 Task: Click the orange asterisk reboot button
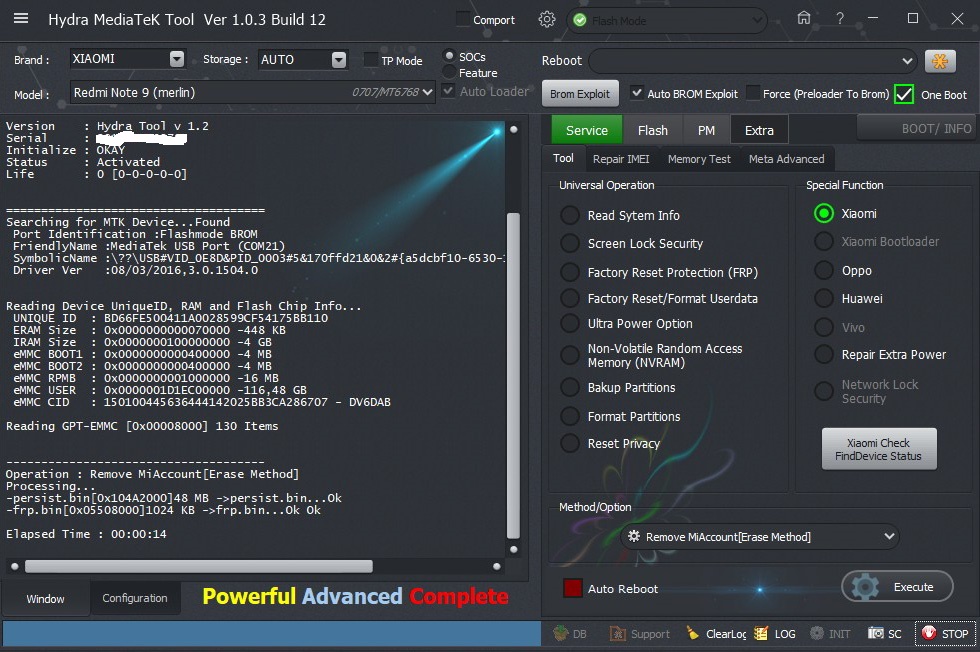click(x=940, y=61)
